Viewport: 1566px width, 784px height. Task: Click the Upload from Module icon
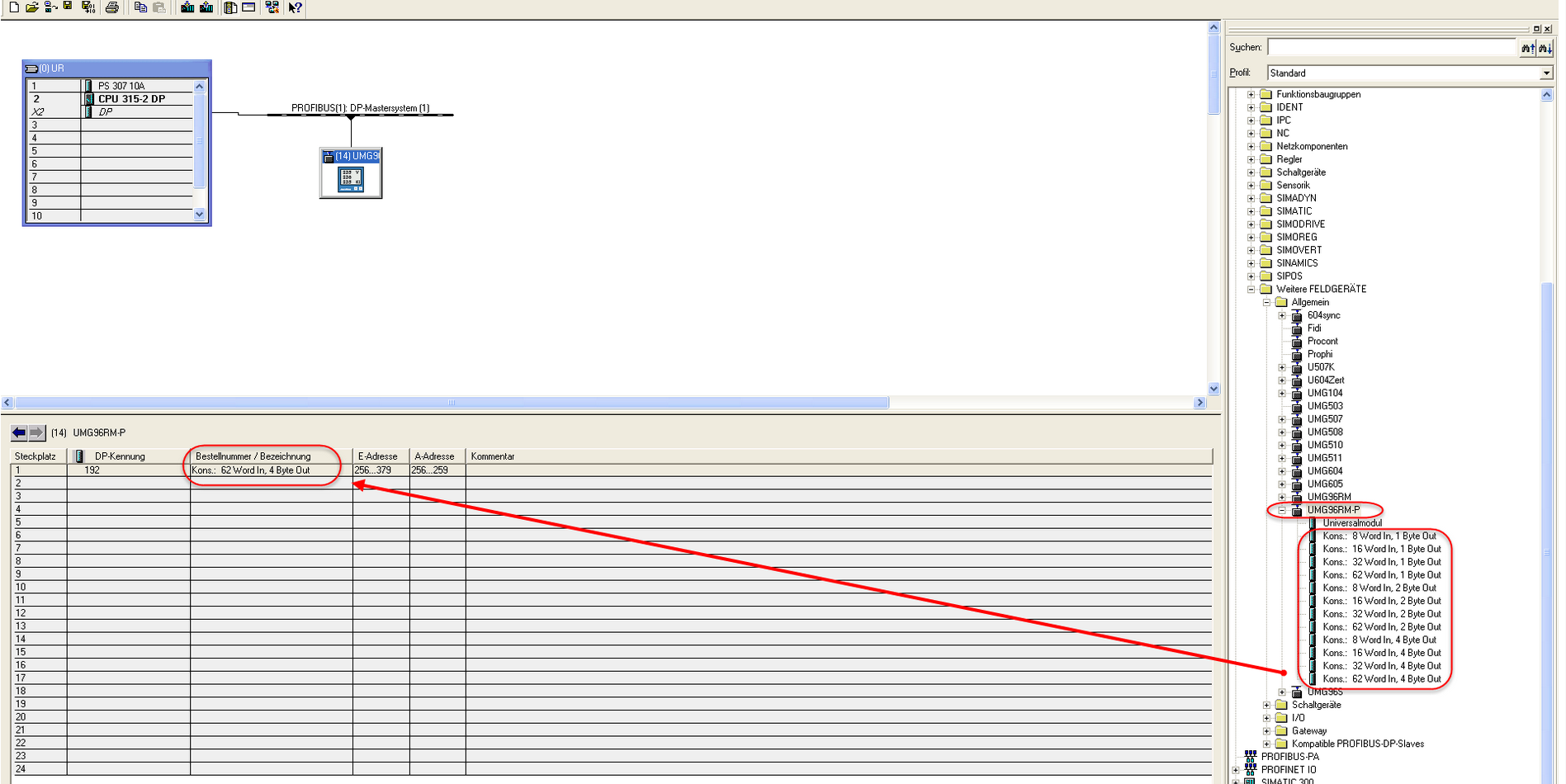coord(206,7)
